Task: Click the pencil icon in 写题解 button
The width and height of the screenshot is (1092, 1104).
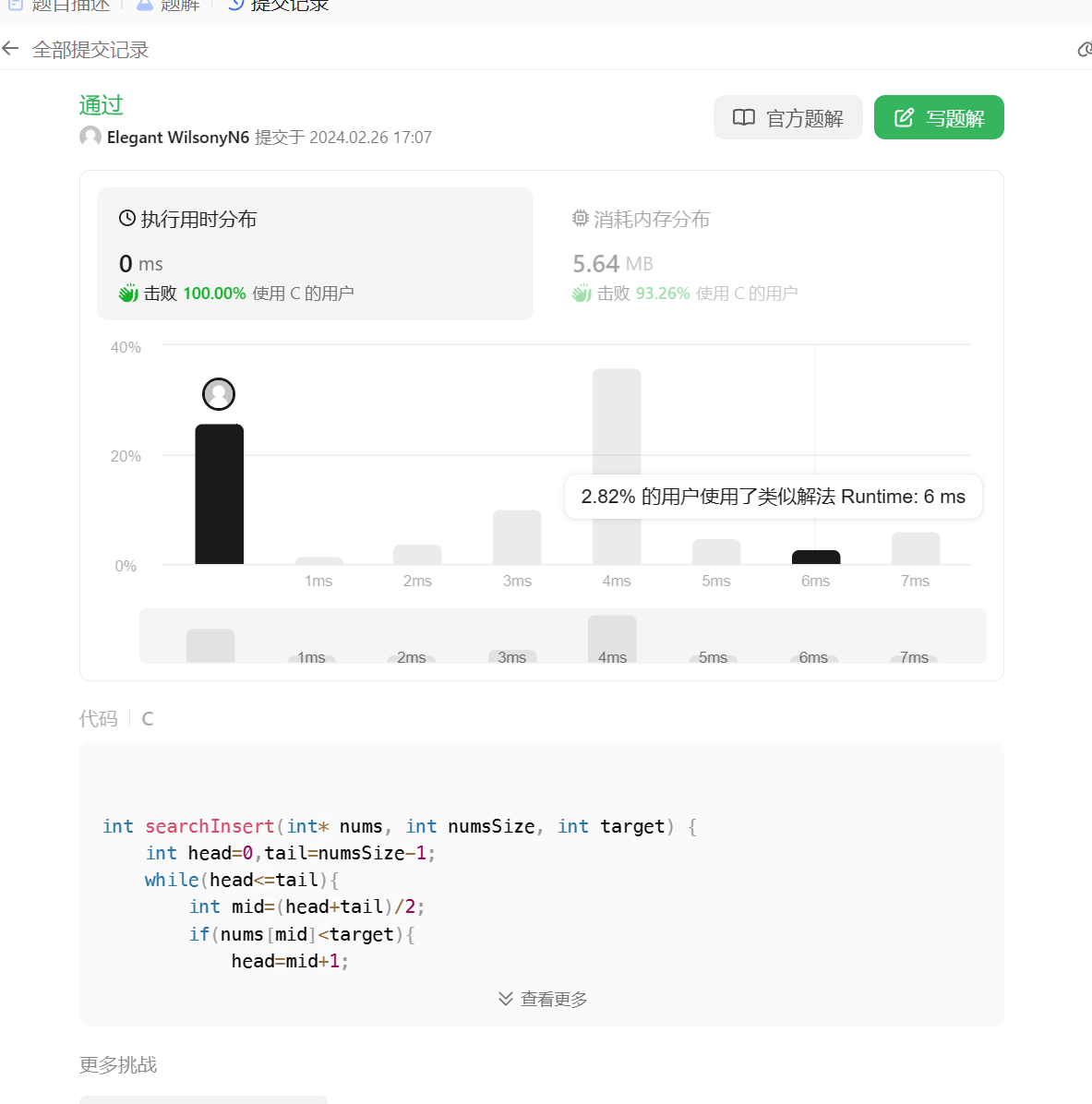Action: 904,117
